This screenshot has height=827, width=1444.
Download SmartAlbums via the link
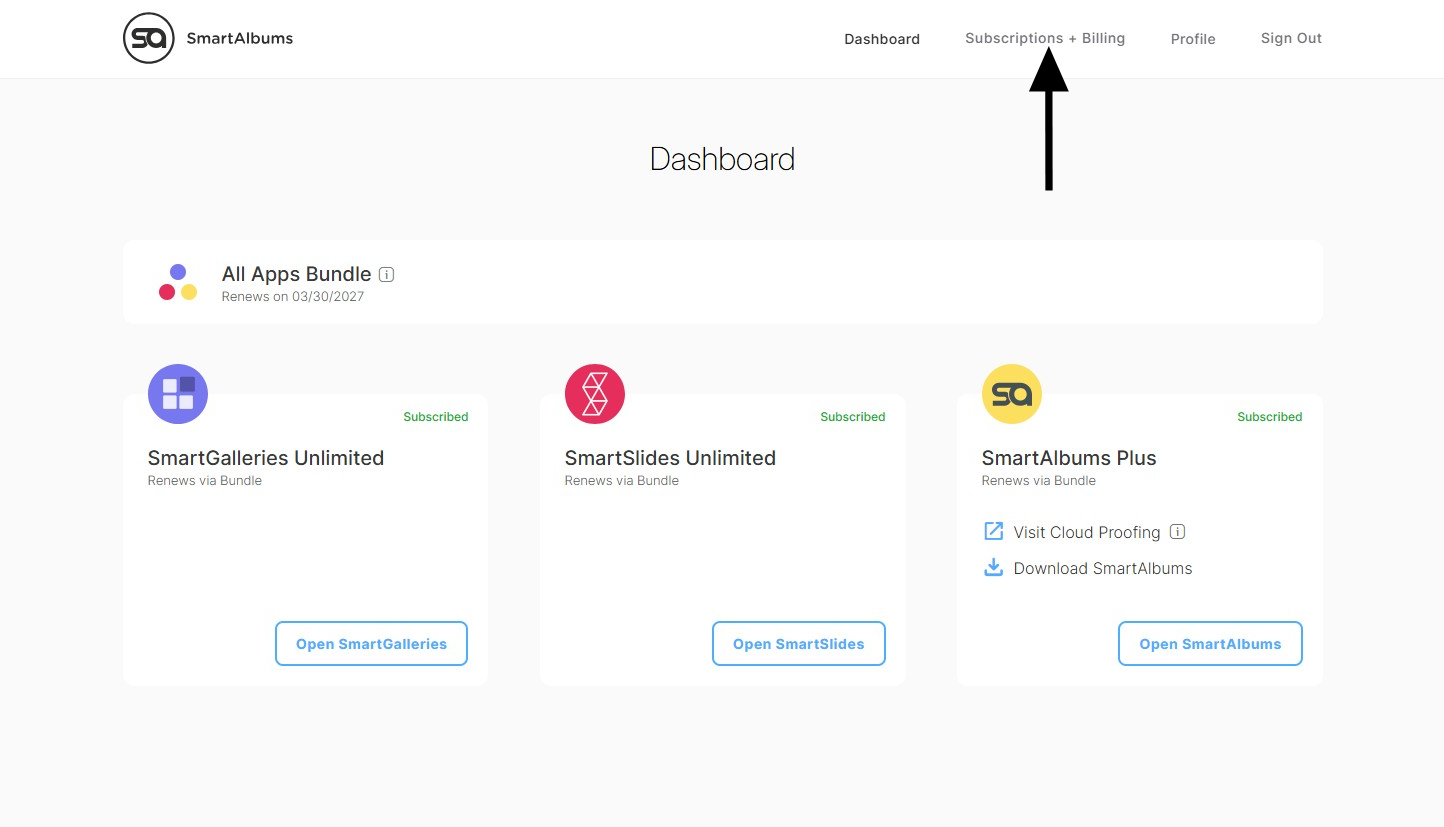[1103, 568]
